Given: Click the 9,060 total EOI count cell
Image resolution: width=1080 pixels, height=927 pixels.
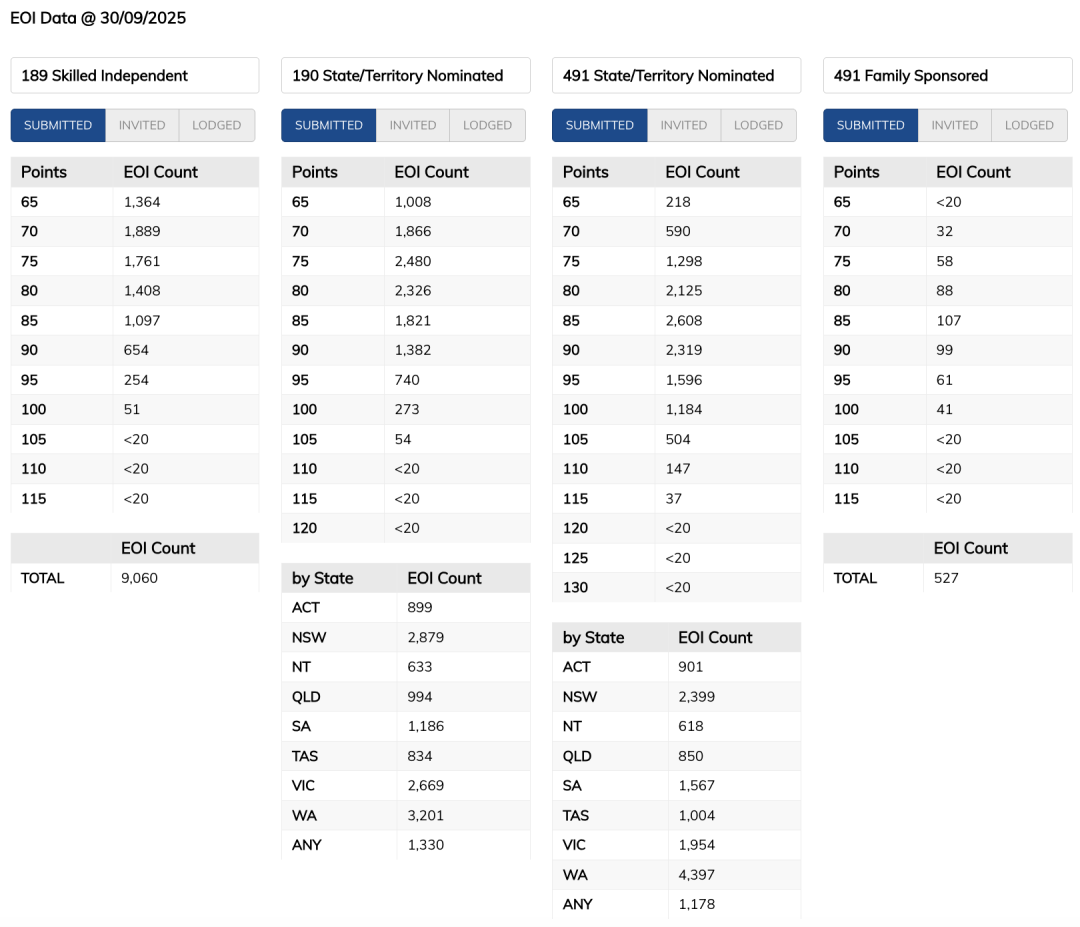Looking at the screenshot, I should point(141,578).
